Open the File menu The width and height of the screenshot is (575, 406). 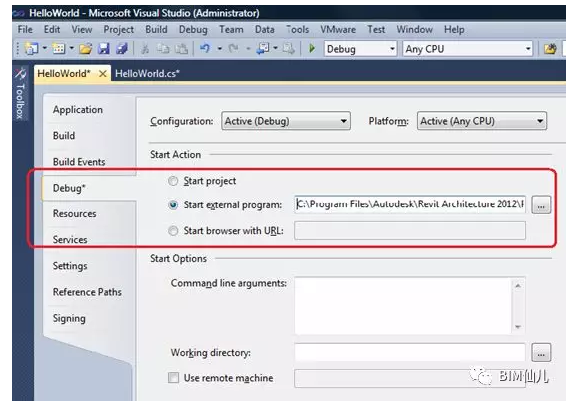click(25, 29)
